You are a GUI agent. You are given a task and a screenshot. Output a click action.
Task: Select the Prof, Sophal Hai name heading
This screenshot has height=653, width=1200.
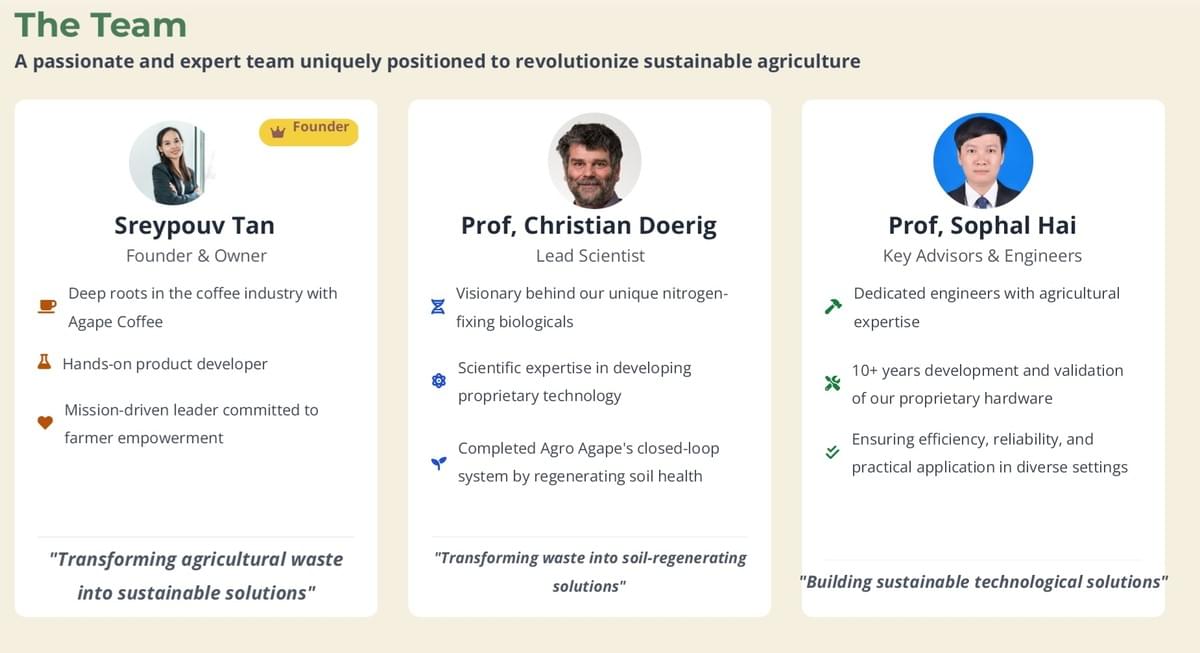(x=982, y=226)
